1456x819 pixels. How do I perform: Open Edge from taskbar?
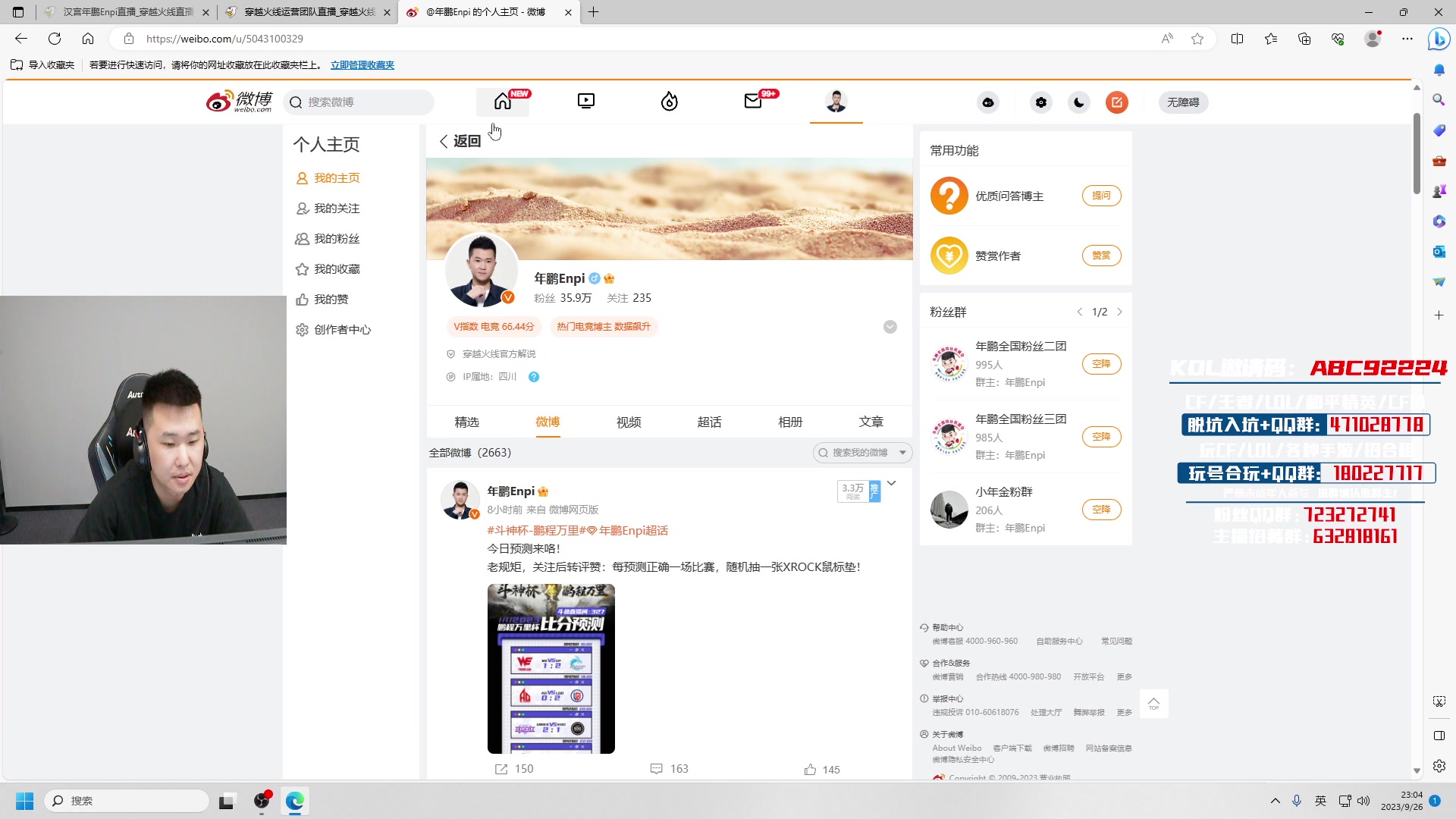coord(295,801)
